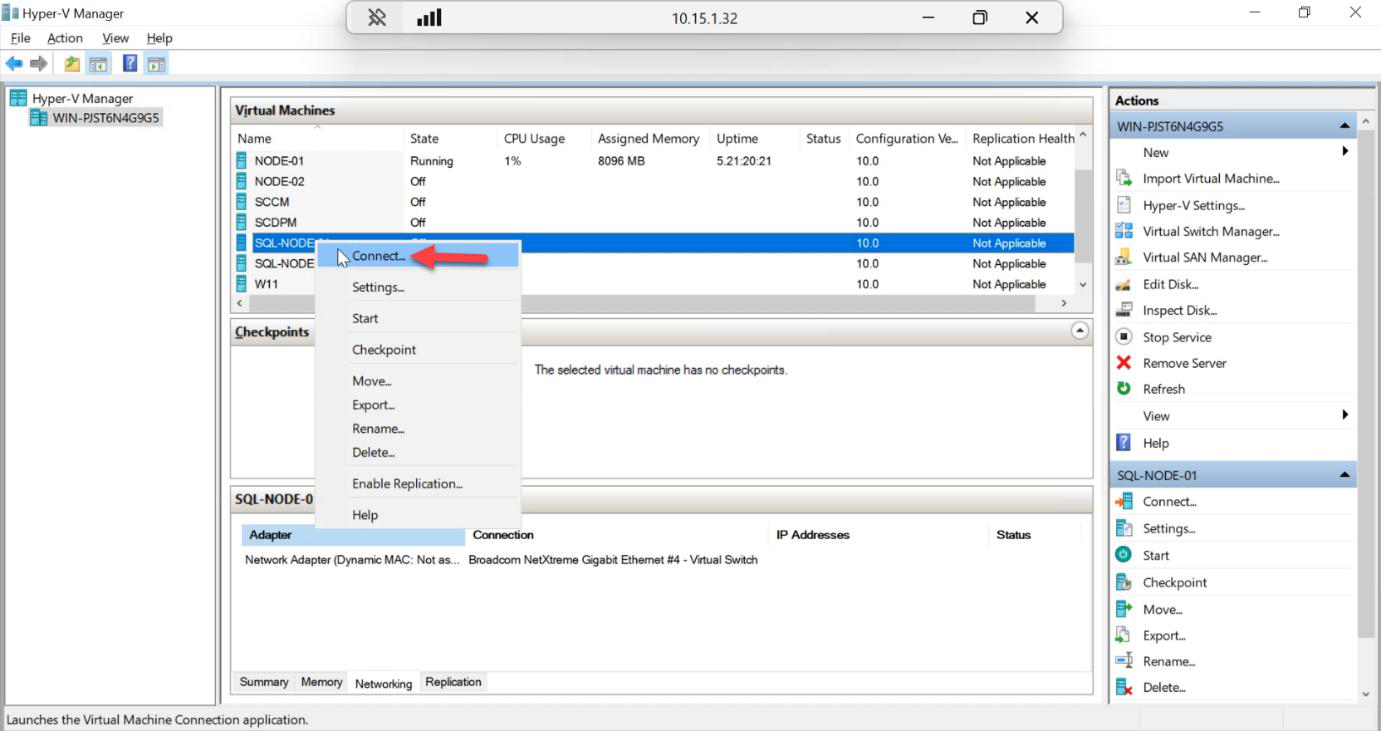This screenshot has width=1381, height=731.
Task: Select the SCDPM virtual machine row
Action: 653,222
